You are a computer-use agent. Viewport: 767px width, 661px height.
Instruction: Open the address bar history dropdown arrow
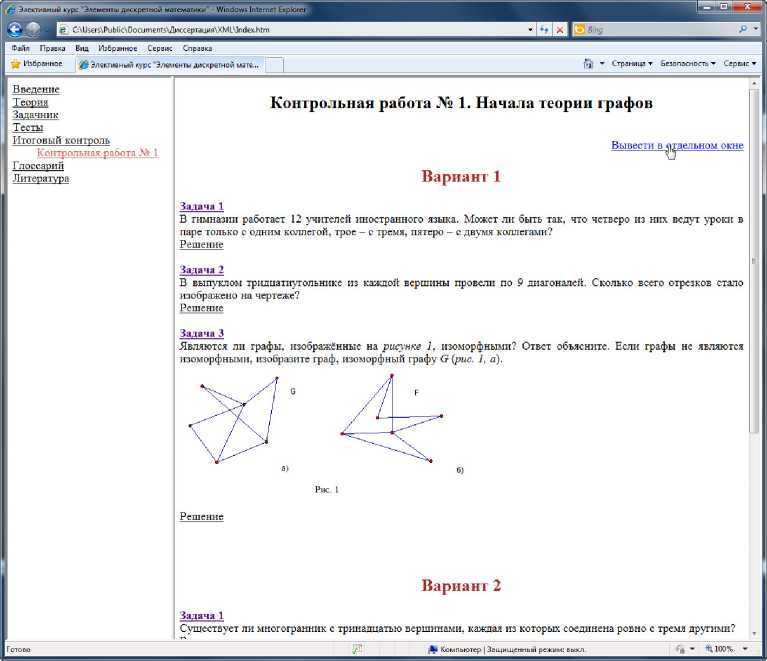pyautogui.click(x=530, y=30)
